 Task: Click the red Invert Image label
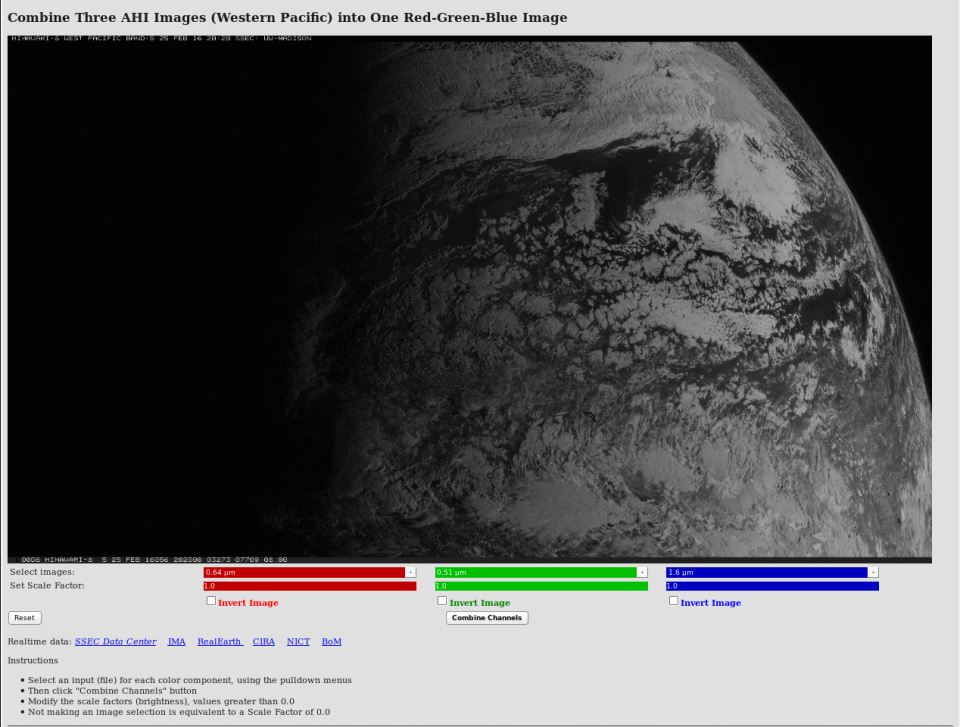coord(248,603)
